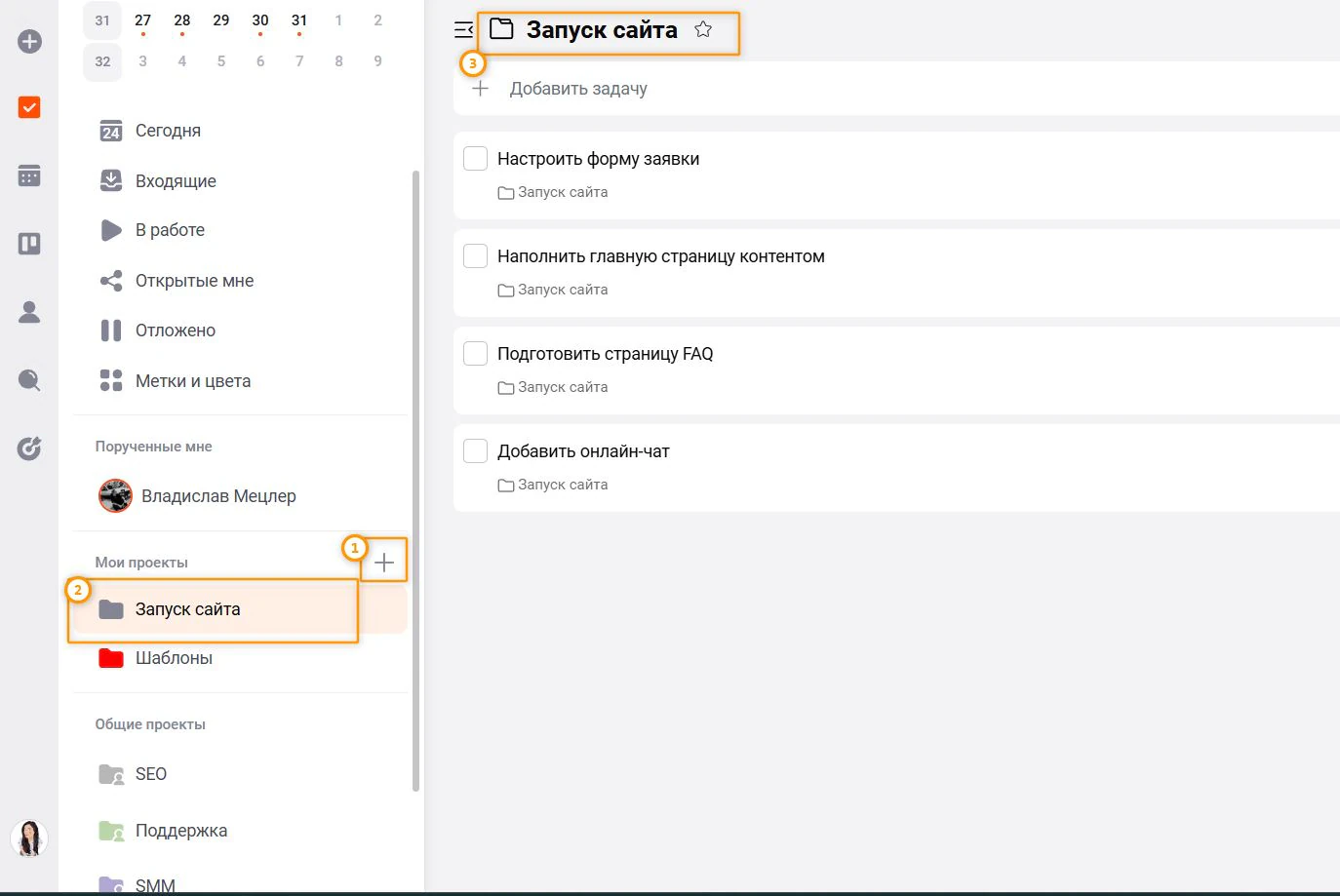This screenshot has height=896, width=1340.
Task: Click the plus icon in the left rail
Action: click(29, 41)
